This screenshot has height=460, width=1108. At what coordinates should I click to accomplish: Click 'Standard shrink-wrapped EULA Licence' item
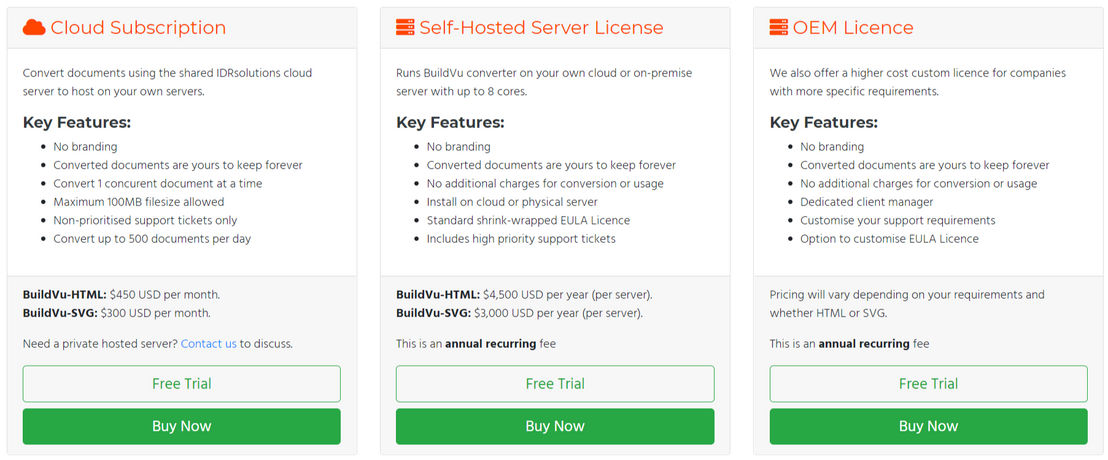click(528, 220)
